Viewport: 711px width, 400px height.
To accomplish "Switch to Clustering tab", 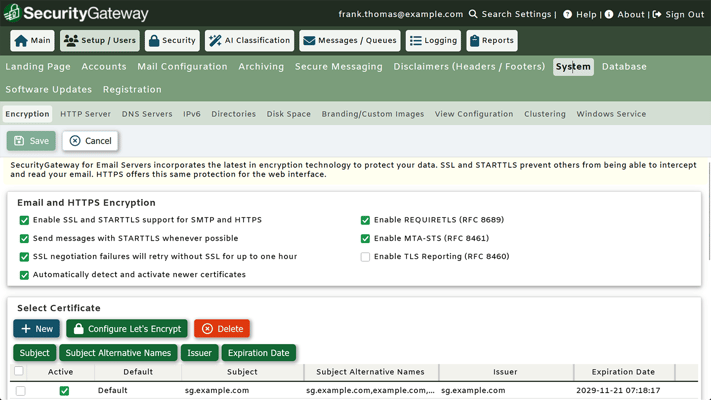I will [x=545, y=114].
